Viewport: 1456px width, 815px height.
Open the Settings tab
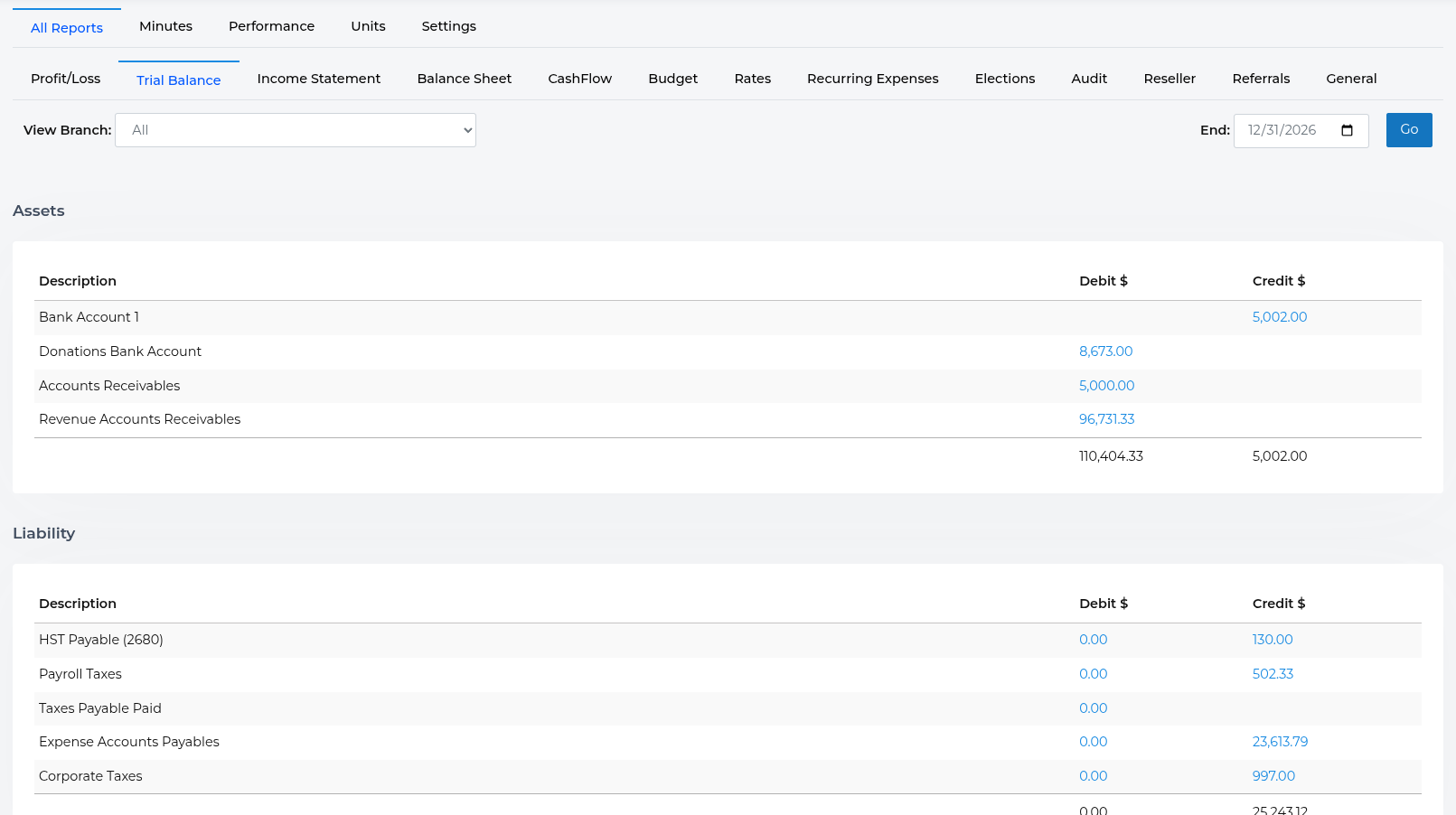point(448,26)
